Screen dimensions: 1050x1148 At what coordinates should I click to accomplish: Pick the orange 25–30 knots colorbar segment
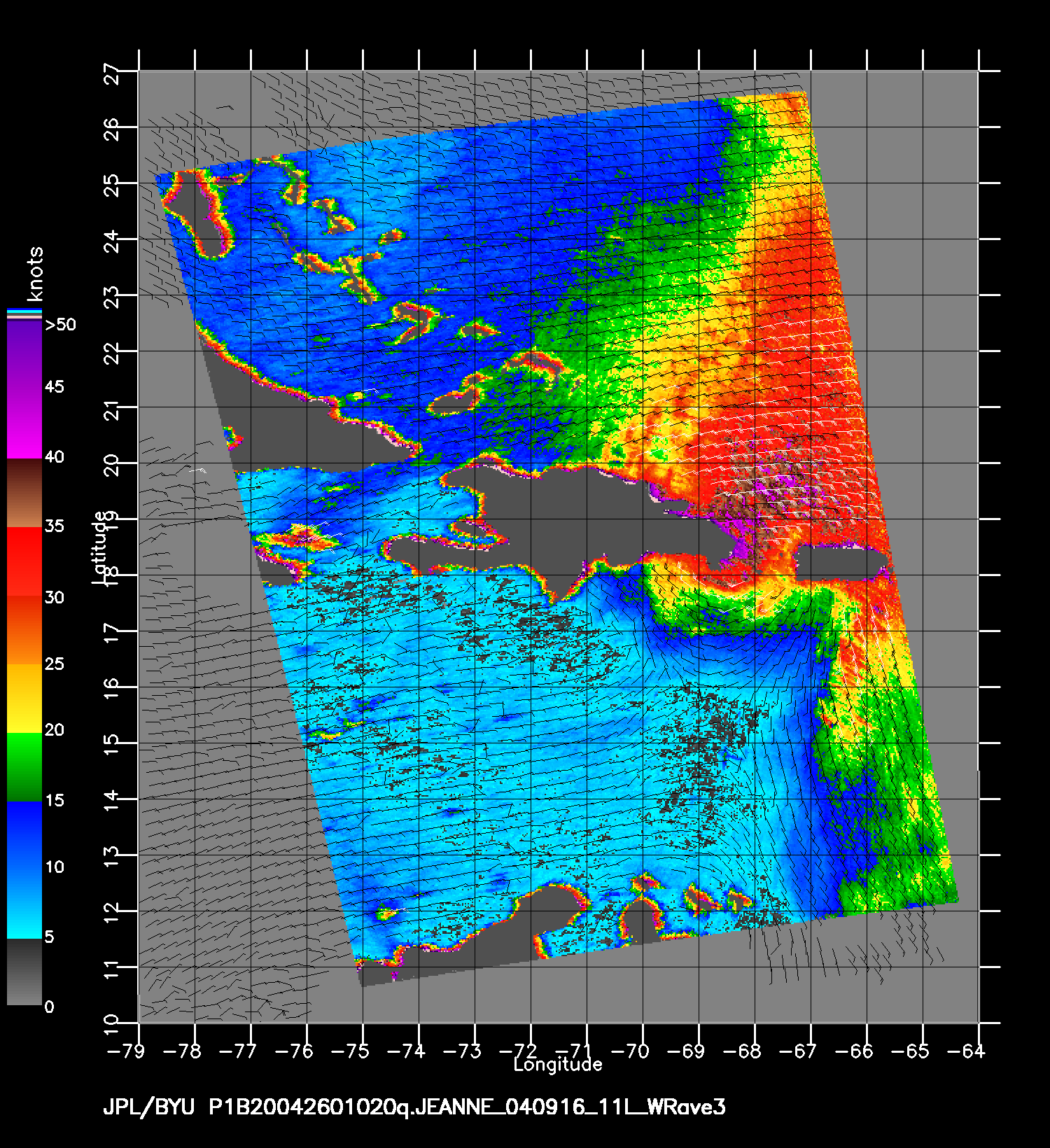[24, 629]
